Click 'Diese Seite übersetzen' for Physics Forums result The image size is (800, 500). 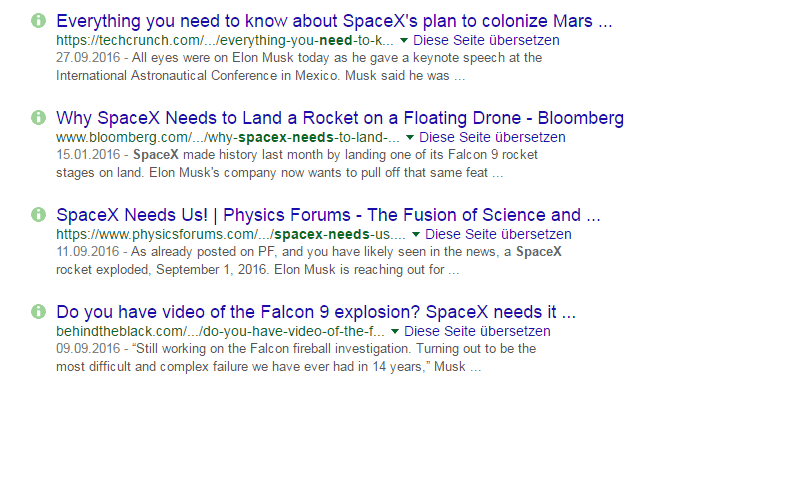pyautogui.click(x=498, y=234)
